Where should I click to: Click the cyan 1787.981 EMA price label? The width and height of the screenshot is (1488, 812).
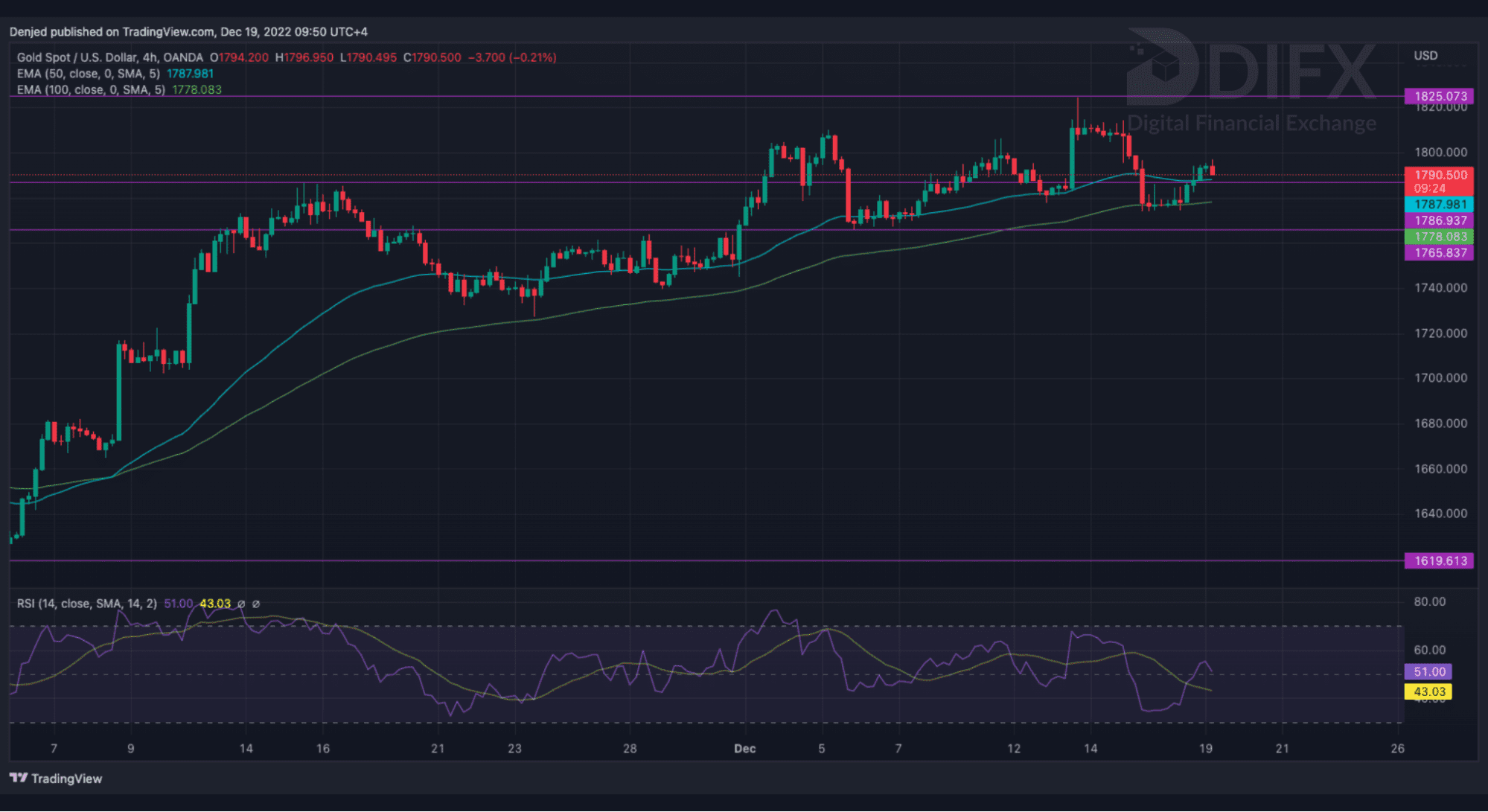click(1440, 205)
